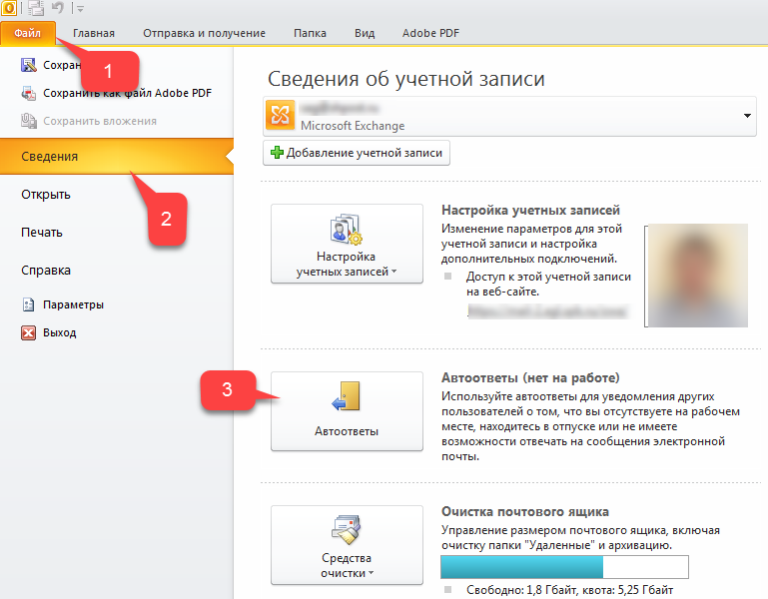The image size is (768, 599).
Task: Select the Папка ribbon tab
Action: (x=310, y=33)
